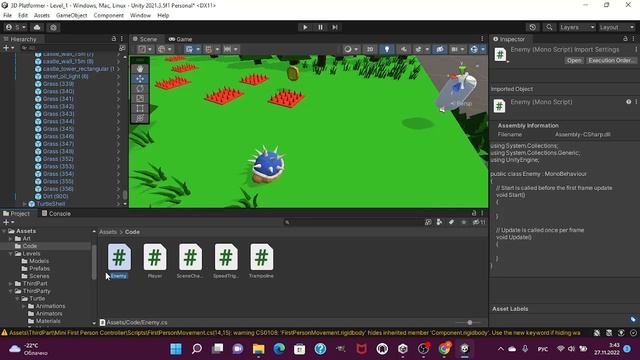The height and width of the screenshot is (360, 640).
Task: Select the Rect tool in Scene
Action: pos(140,108)
